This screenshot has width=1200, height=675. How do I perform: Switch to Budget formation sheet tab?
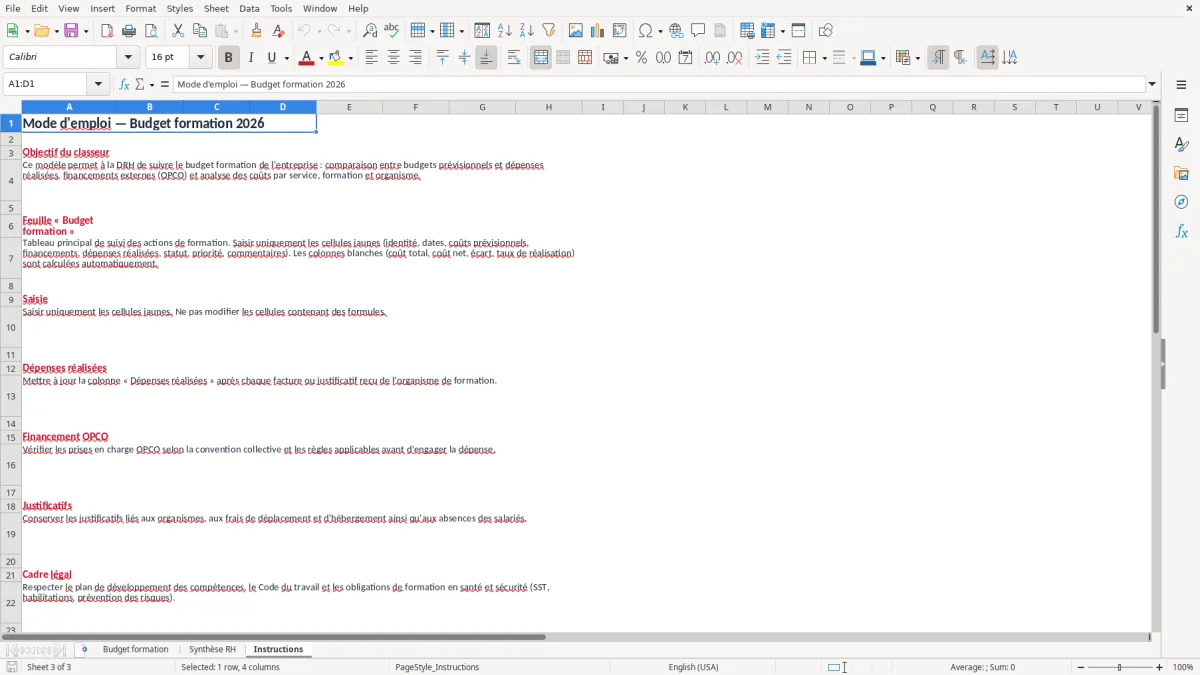click(135, 650)
